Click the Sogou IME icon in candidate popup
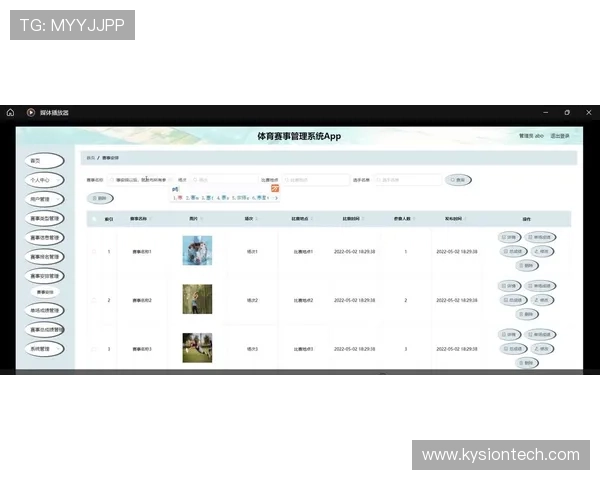600x480 pixels. (275, 188)
